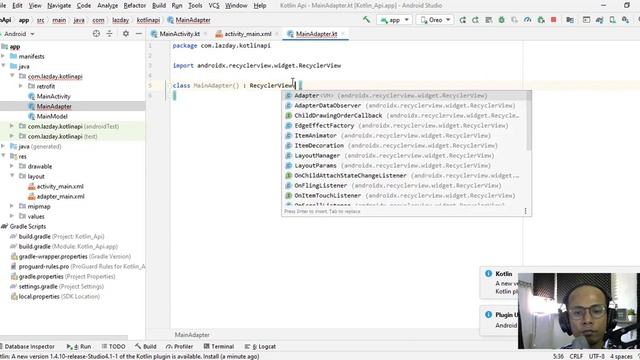Open the Oreo device selector dropdown
The image size is (640, 360).
[x=435, y=20]
